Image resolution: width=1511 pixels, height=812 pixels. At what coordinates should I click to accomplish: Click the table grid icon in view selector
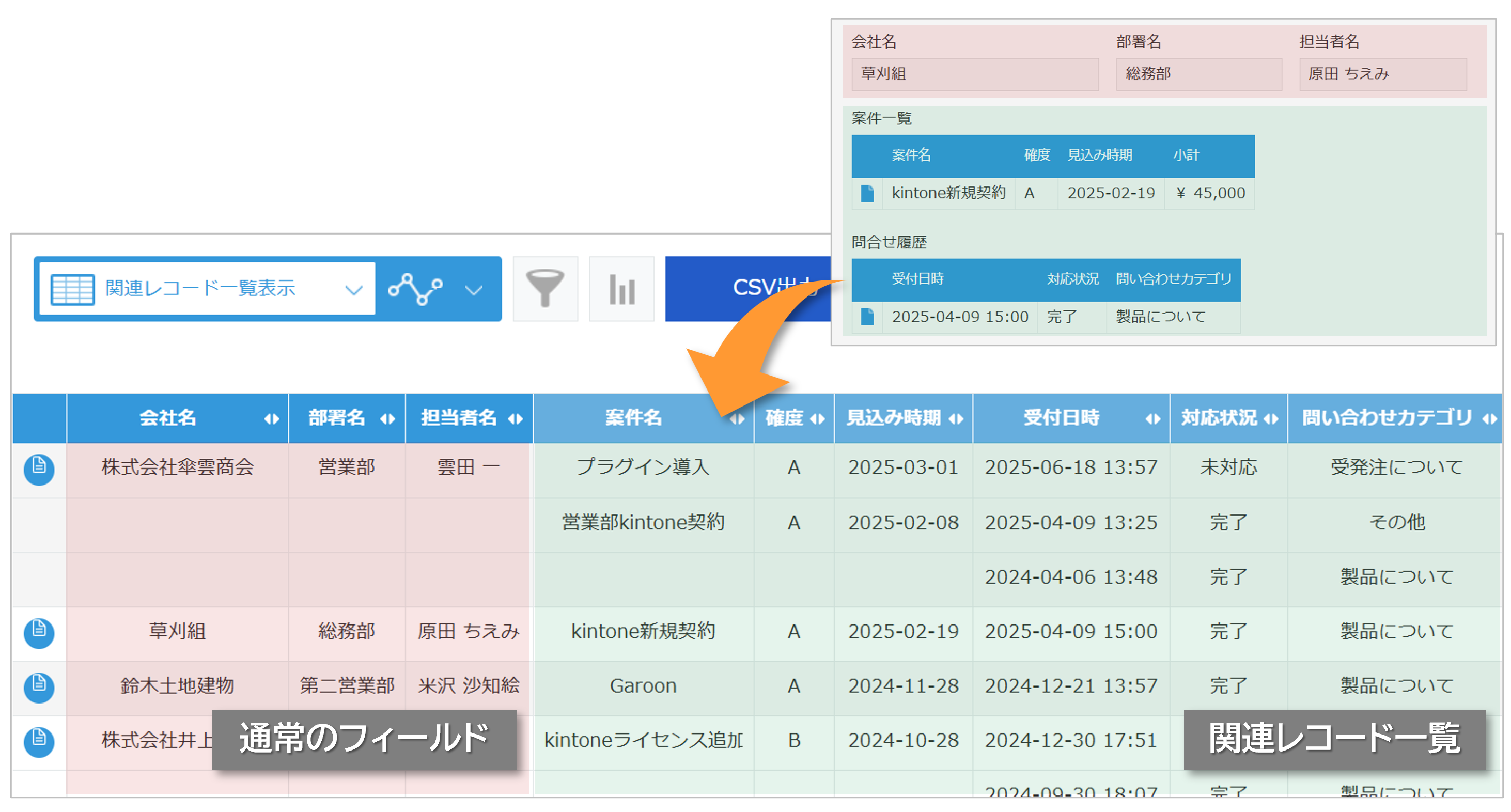[72, 289]
